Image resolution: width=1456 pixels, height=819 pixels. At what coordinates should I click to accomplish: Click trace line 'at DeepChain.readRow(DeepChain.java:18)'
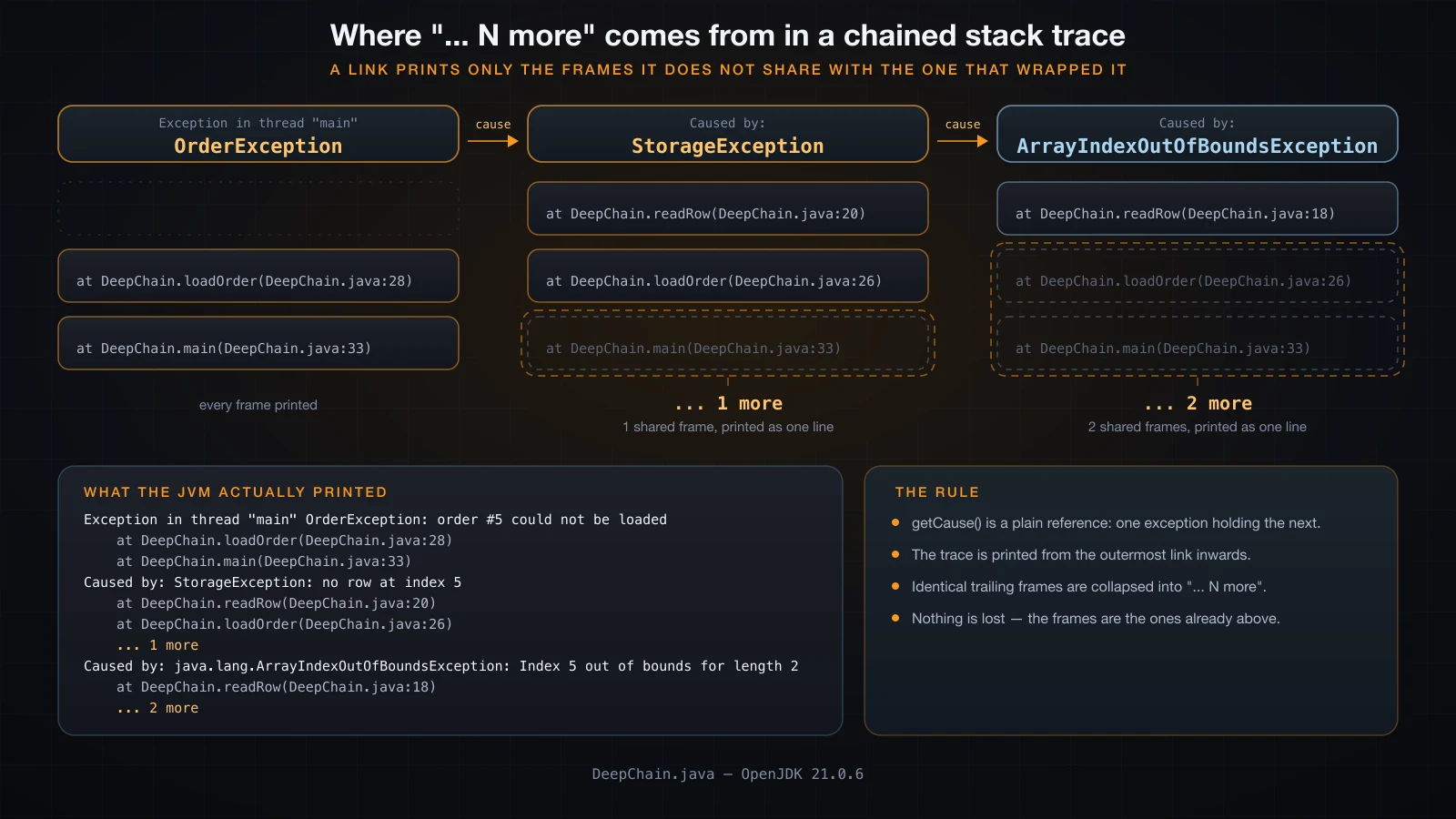coord(276,687)
